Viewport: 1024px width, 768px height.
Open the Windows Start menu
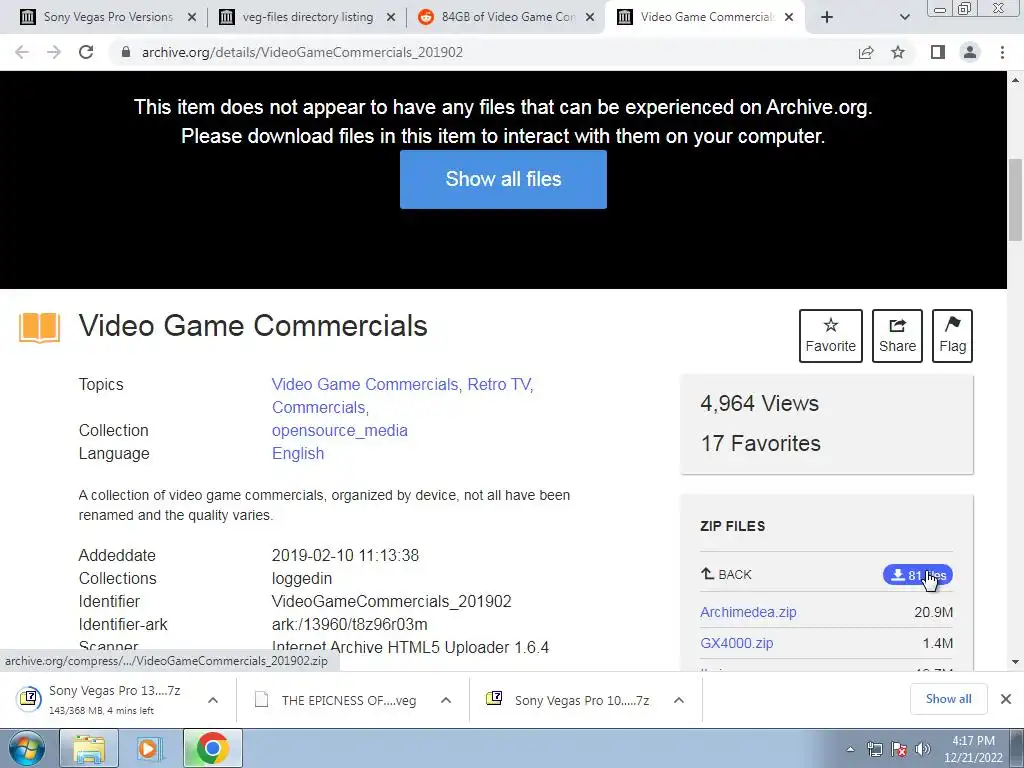coord(26,748)
